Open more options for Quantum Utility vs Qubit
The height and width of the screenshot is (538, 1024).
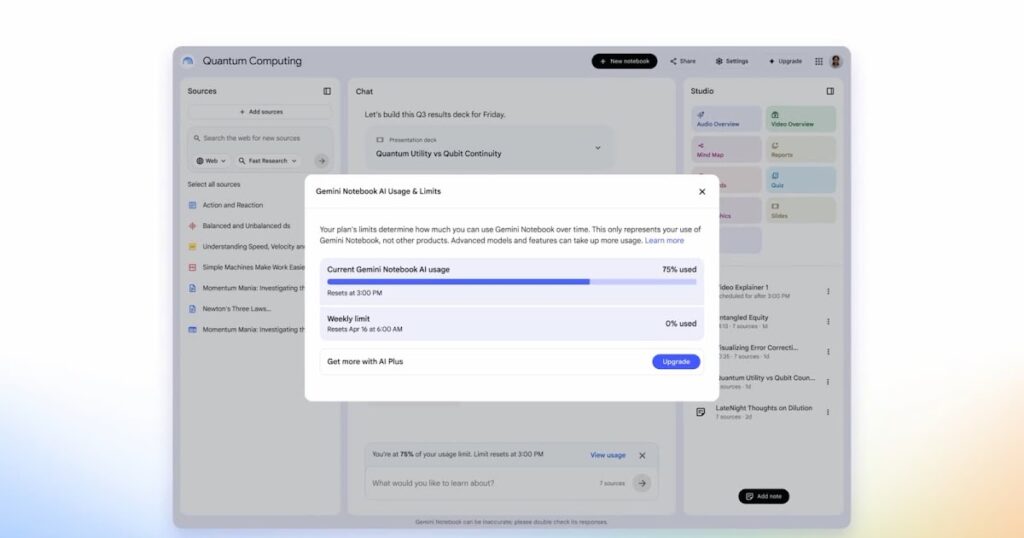(x=828, y=382)
